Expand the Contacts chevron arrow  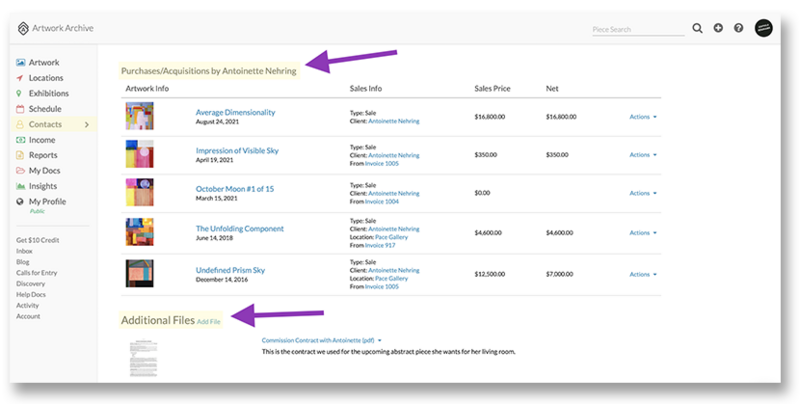[x=86, y=124]
